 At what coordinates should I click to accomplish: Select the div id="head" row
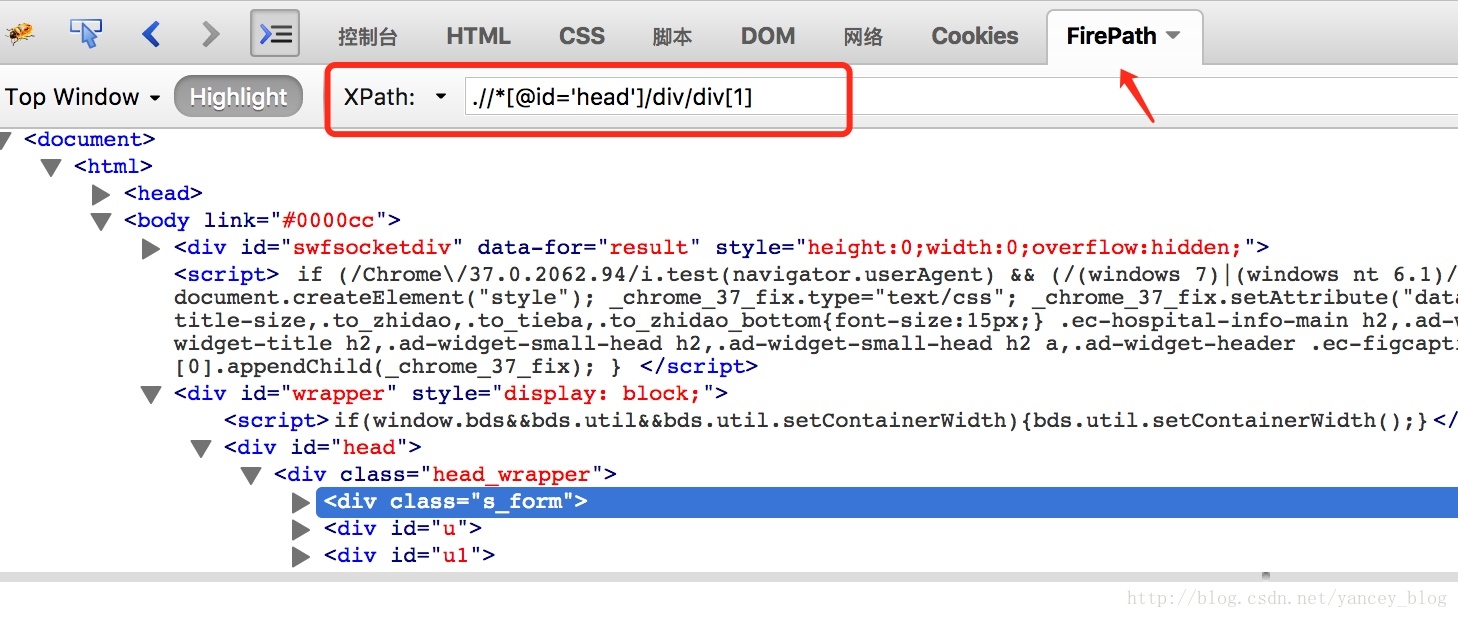(x=323, y=447)
